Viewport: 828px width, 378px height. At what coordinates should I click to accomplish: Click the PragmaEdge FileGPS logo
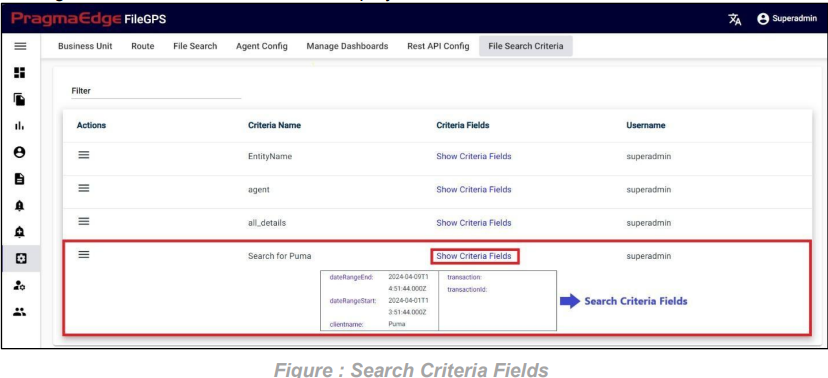(x=88, y=19)
